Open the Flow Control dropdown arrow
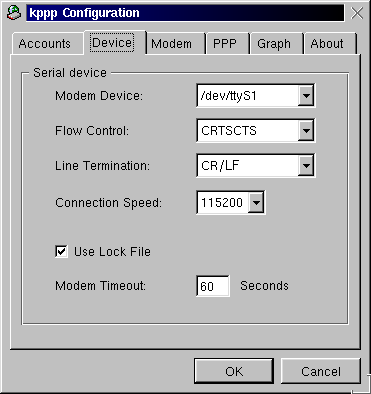Image resolution: width=371 pixels, height=394 pixels. click(x=306, y=130)
